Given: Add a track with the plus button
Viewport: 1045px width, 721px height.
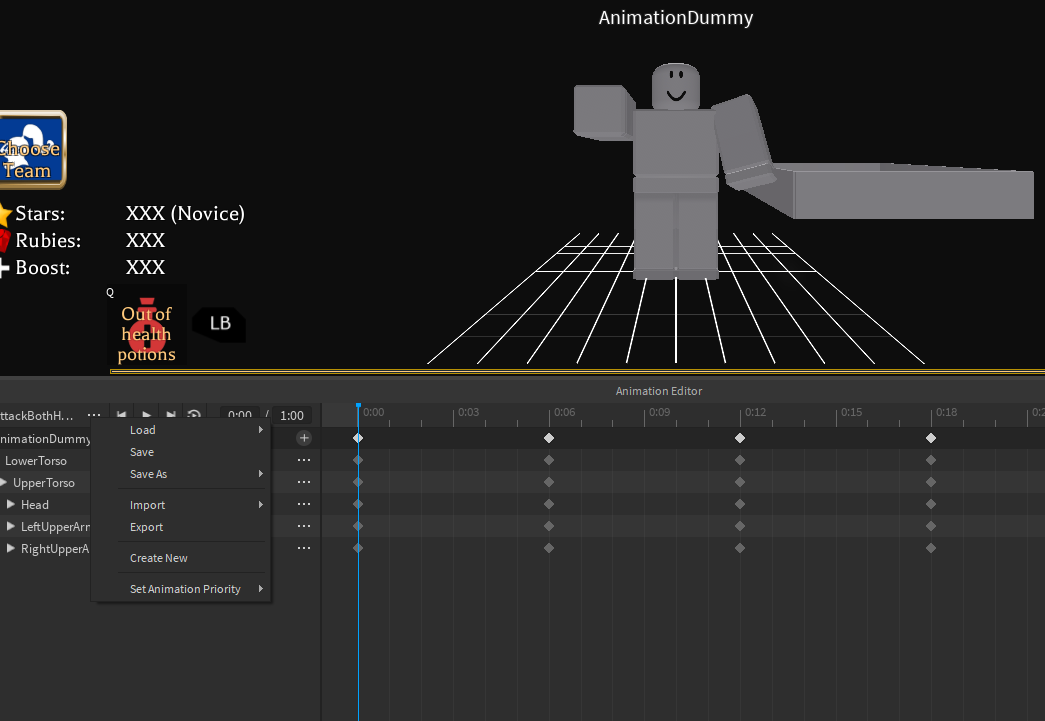Looking at the screenshot, I should [304, 438].
